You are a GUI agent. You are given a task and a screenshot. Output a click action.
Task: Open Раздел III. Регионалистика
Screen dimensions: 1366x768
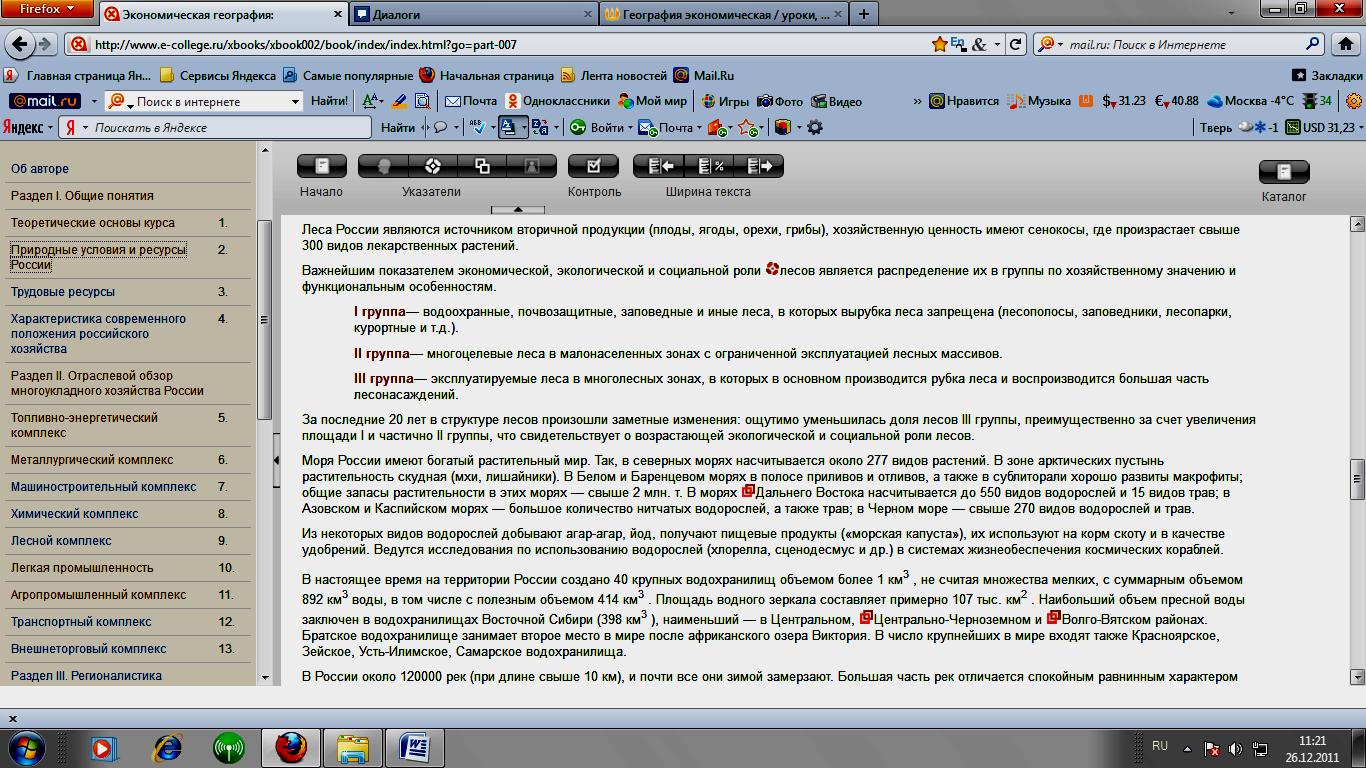click(86, 676)
